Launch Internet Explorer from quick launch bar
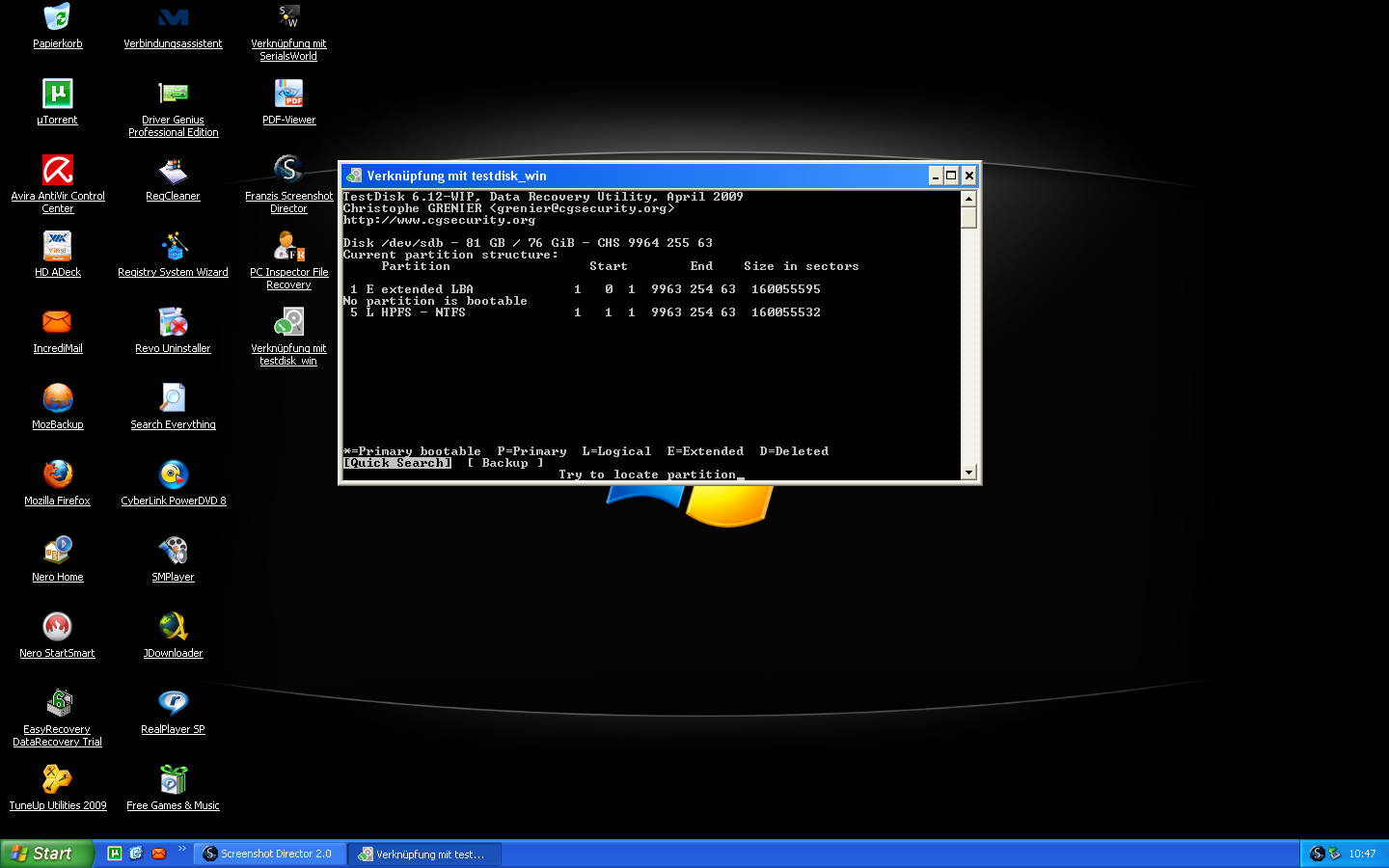The image size is (1389, 868). [x=136, y=854]
